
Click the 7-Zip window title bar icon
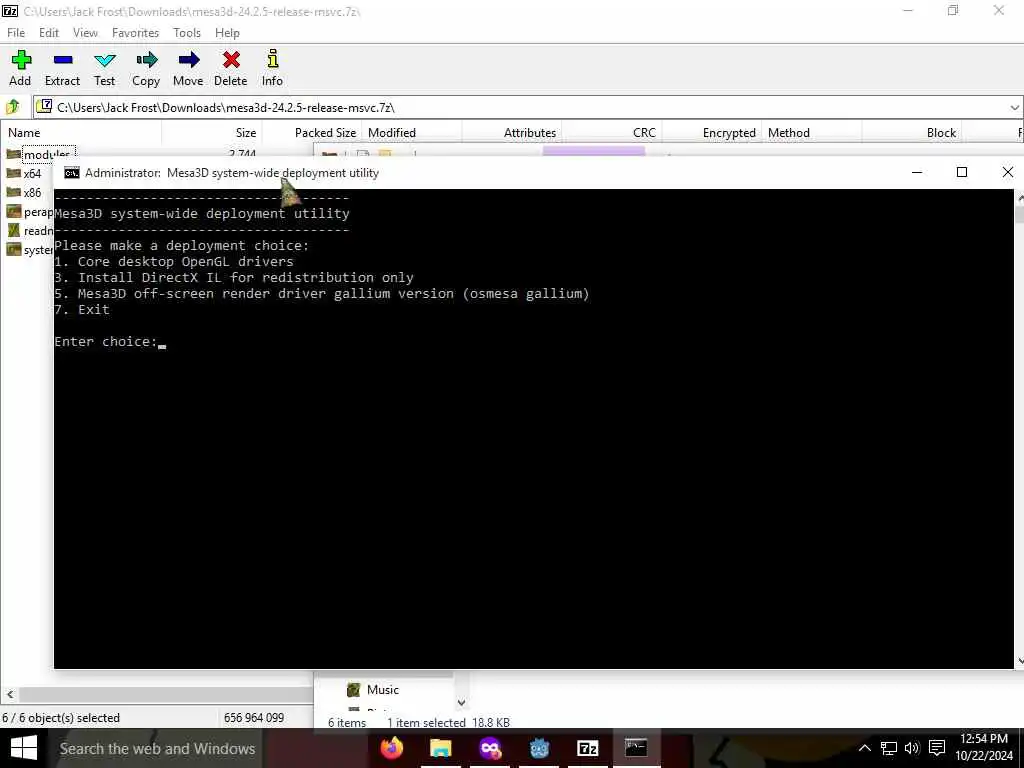[x=10, y=11]
